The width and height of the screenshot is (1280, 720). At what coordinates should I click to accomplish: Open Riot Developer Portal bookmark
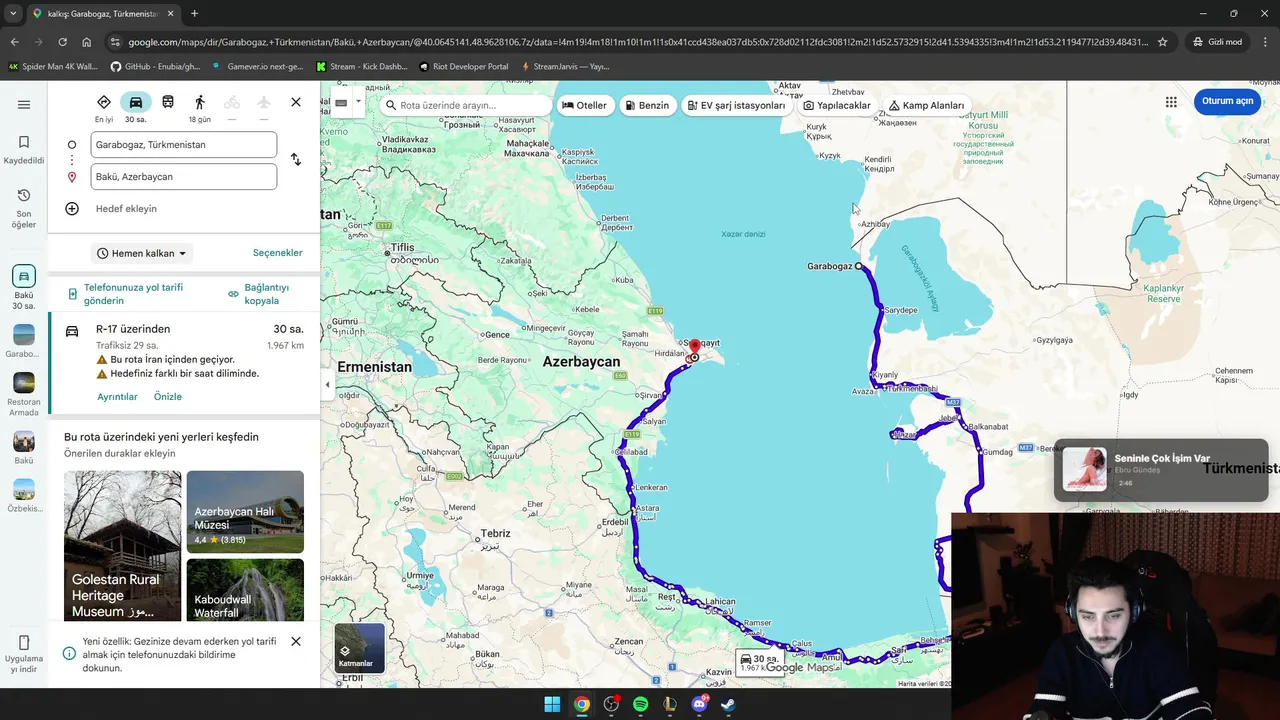(464, 67)
